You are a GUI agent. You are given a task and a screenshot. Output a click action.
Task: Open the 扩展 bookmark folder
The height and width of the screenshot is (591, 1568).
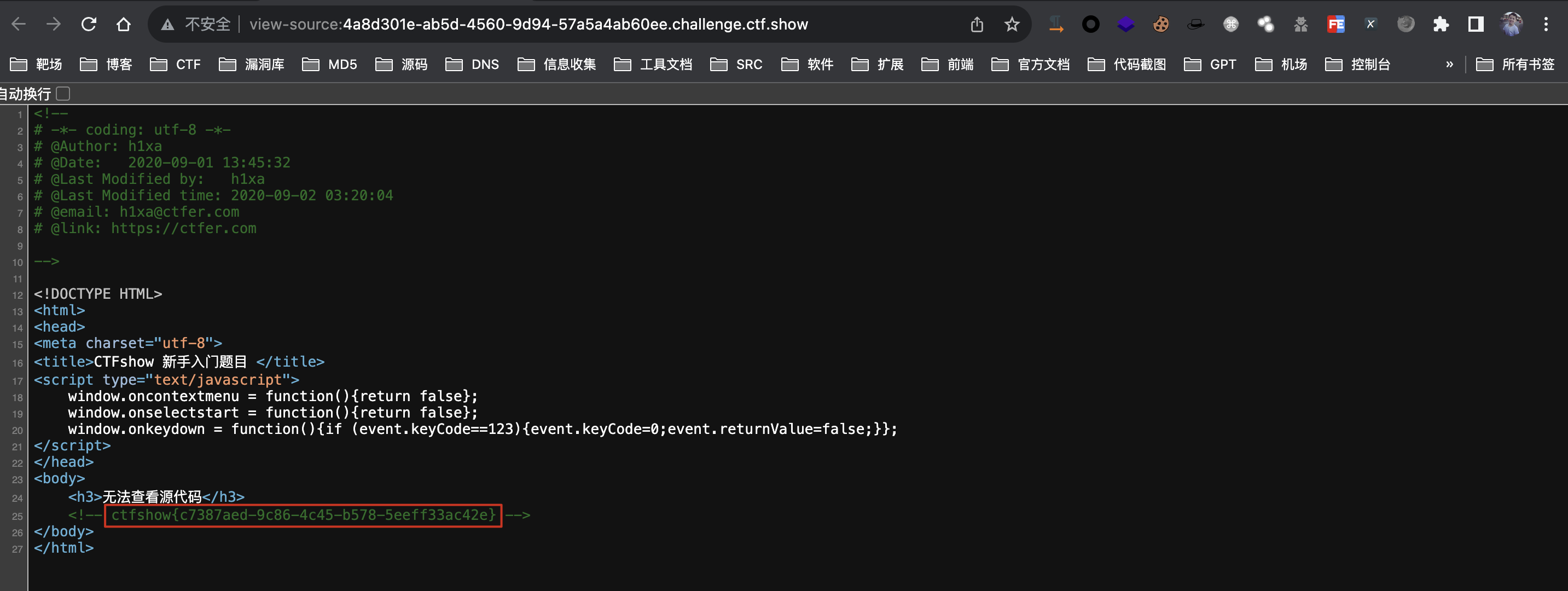click(878, 65)
